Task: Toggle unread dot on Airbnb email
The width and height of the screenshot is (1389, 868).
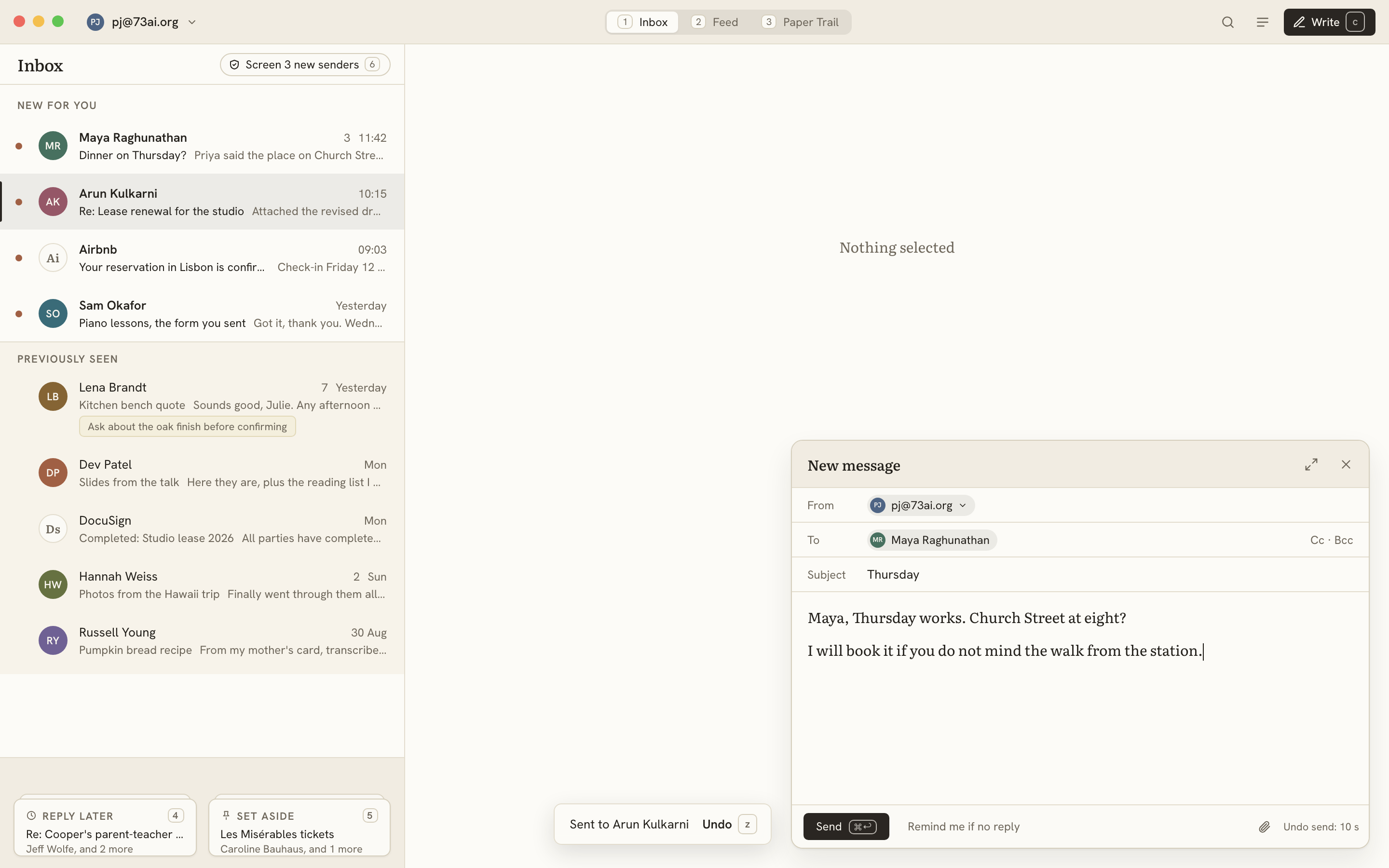Action: [19, 258]
